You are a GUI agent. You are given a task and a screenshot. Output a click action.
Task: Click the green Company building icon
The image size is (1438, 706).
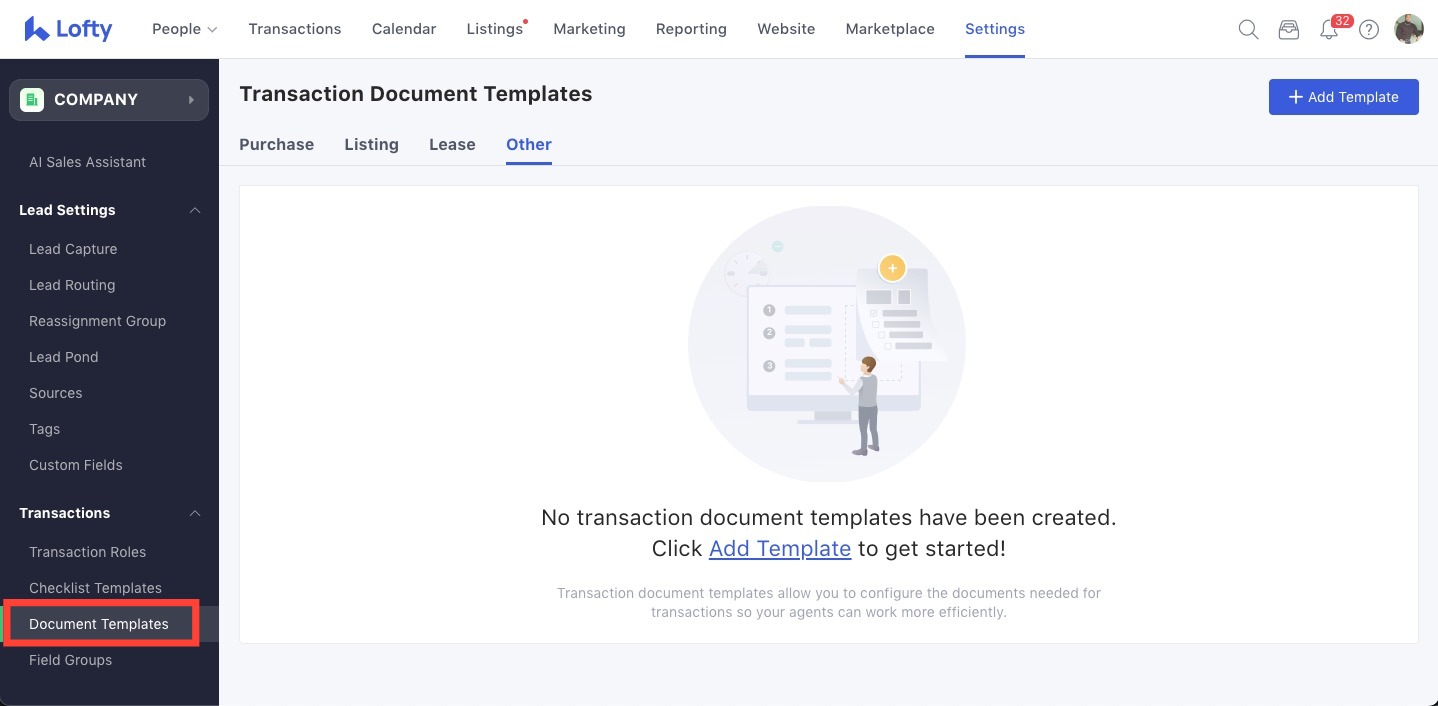32,100
